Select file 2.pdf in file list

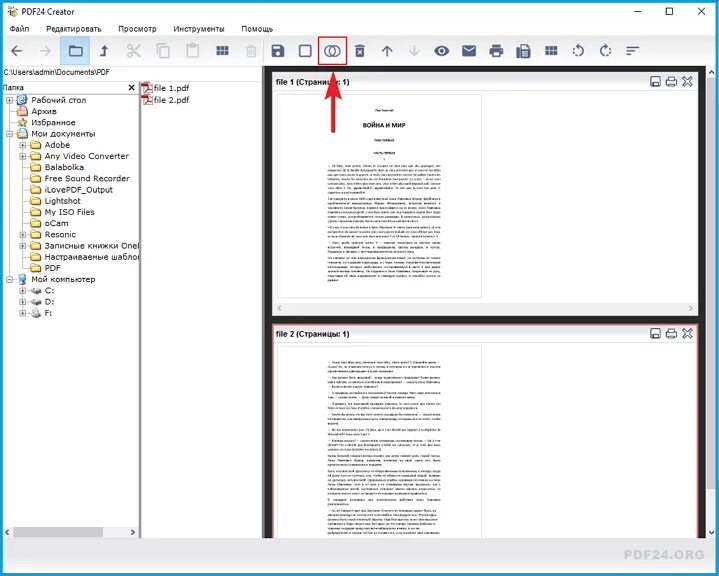pyautogui.click(x=165, y=100)
